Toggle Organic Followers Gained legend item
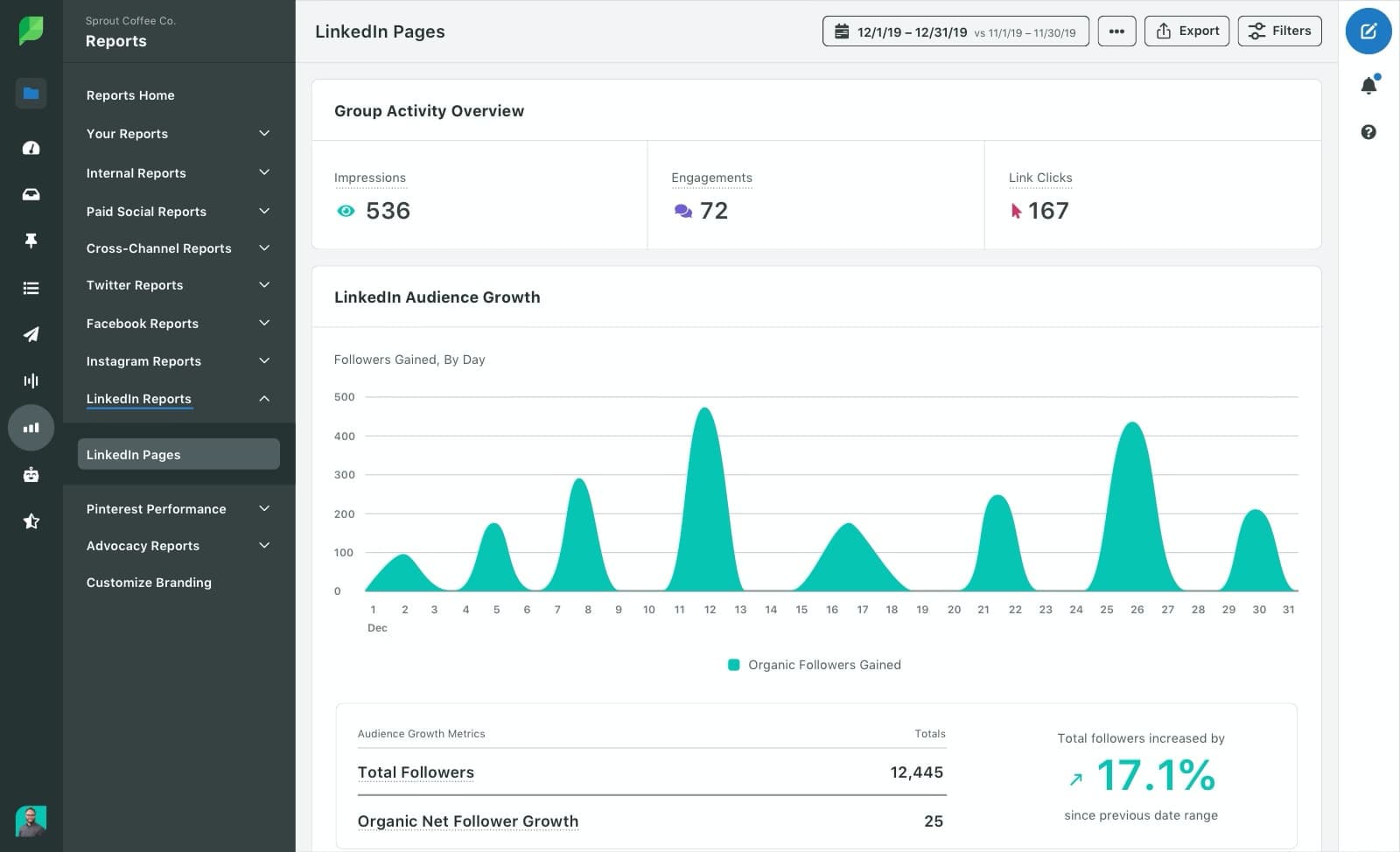Viewport: 1400px width, 852px height. [815, 665]
